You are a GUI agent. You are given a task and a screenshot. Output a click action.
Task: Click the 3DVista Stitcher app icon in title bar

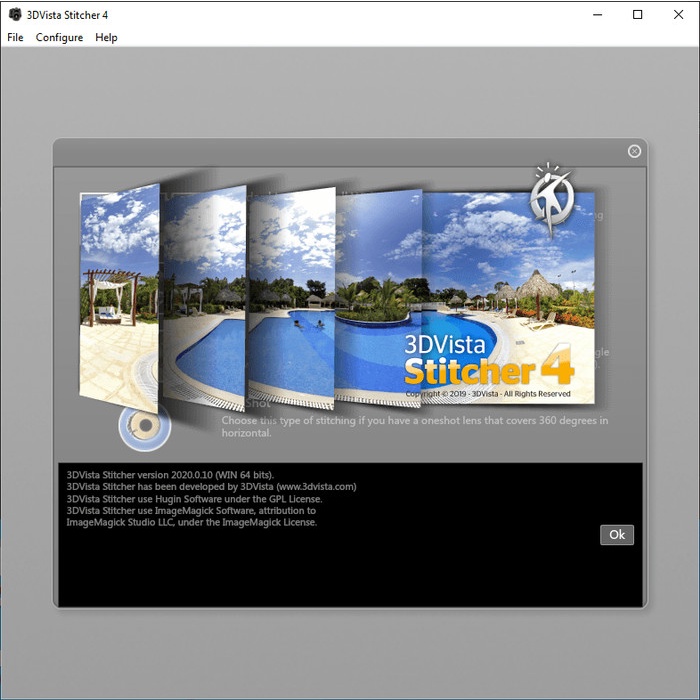tap(15, 15)
